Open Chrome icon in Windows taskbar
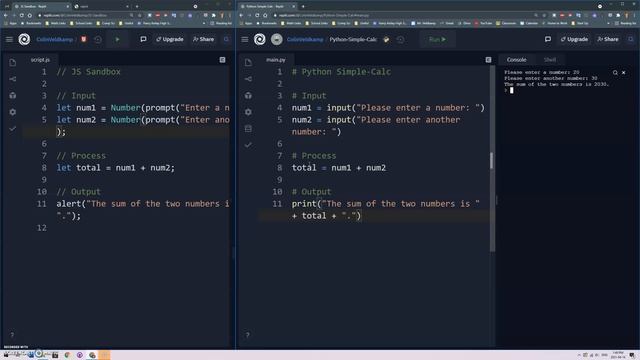640x360 pixels. tap(67, 355)
